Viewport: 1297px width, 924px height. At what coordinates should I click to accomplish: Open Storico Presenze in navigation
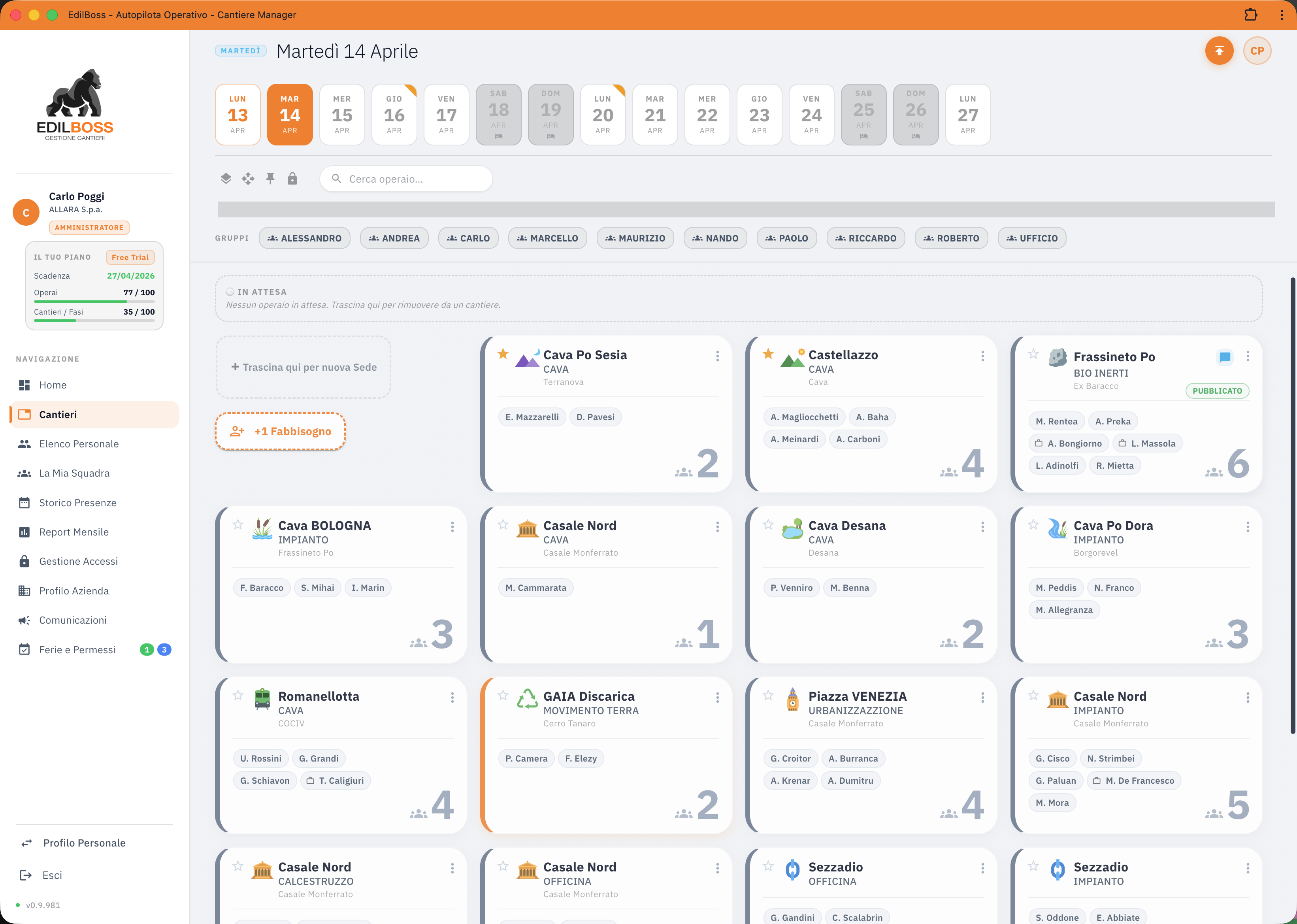click(78, 503)
